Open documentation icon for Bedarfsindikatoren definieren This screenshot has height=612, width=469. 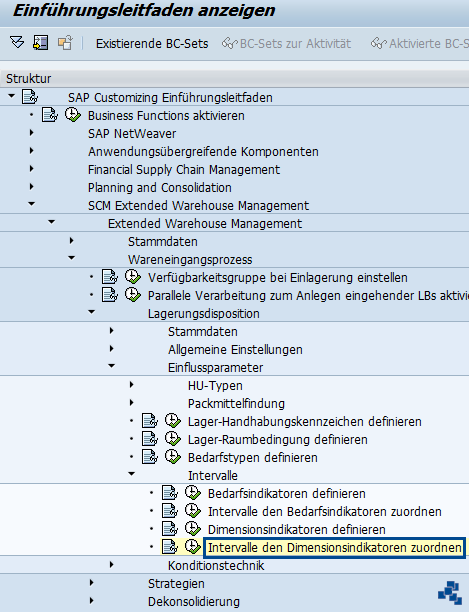pyautogui.click(x=170, y=493)
